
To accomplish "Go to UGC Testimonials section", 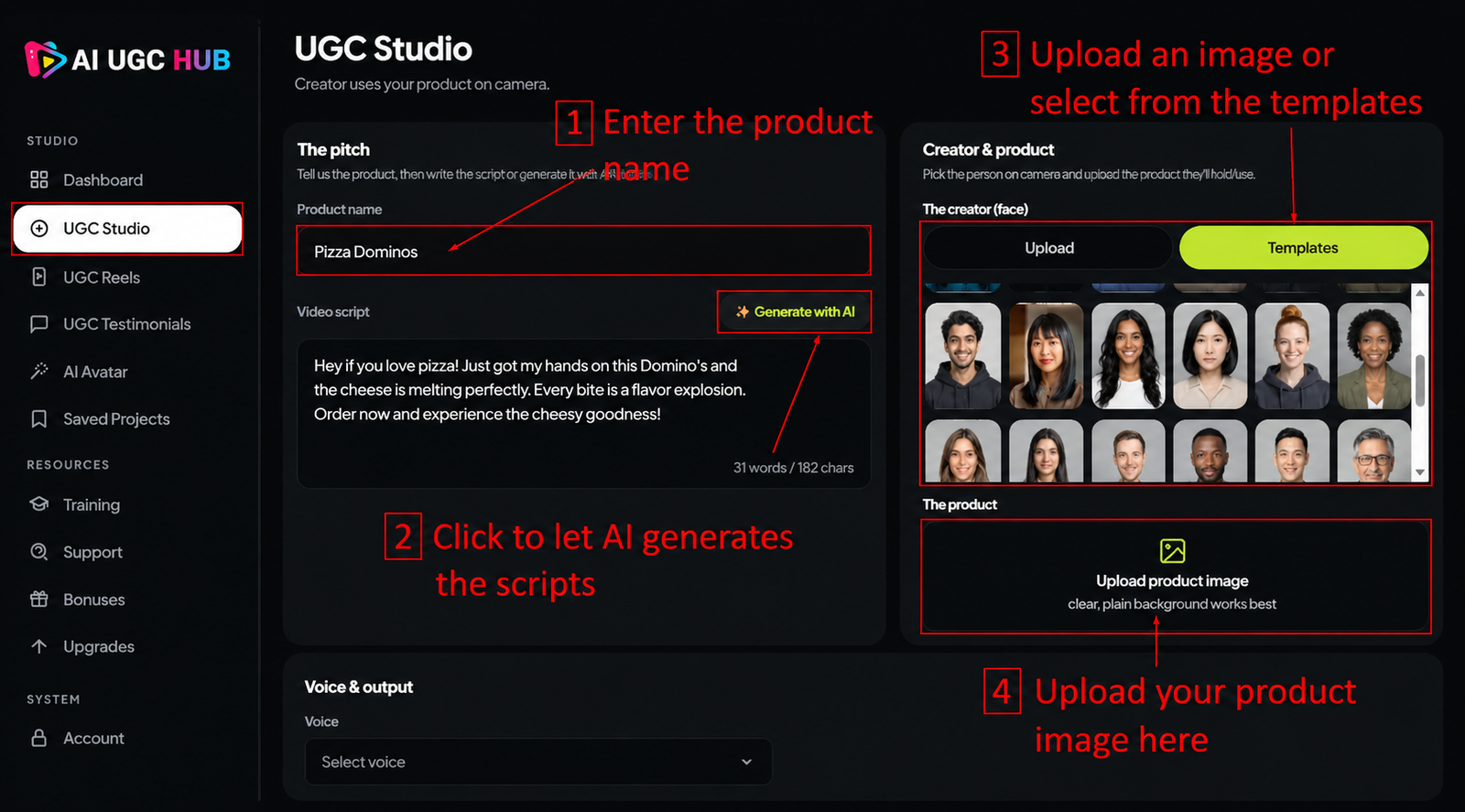I will coord(127,324).
